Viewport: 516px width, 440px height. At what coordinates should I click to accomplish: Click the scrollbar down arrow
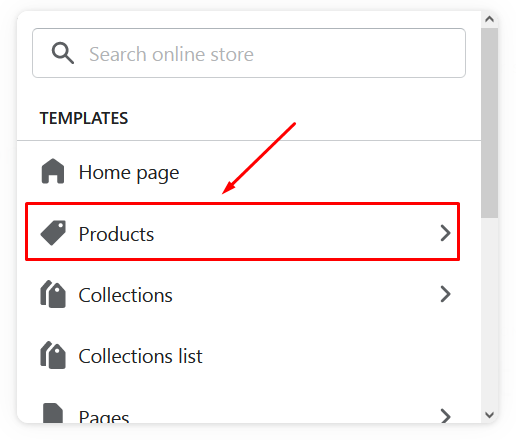(489, 415)
